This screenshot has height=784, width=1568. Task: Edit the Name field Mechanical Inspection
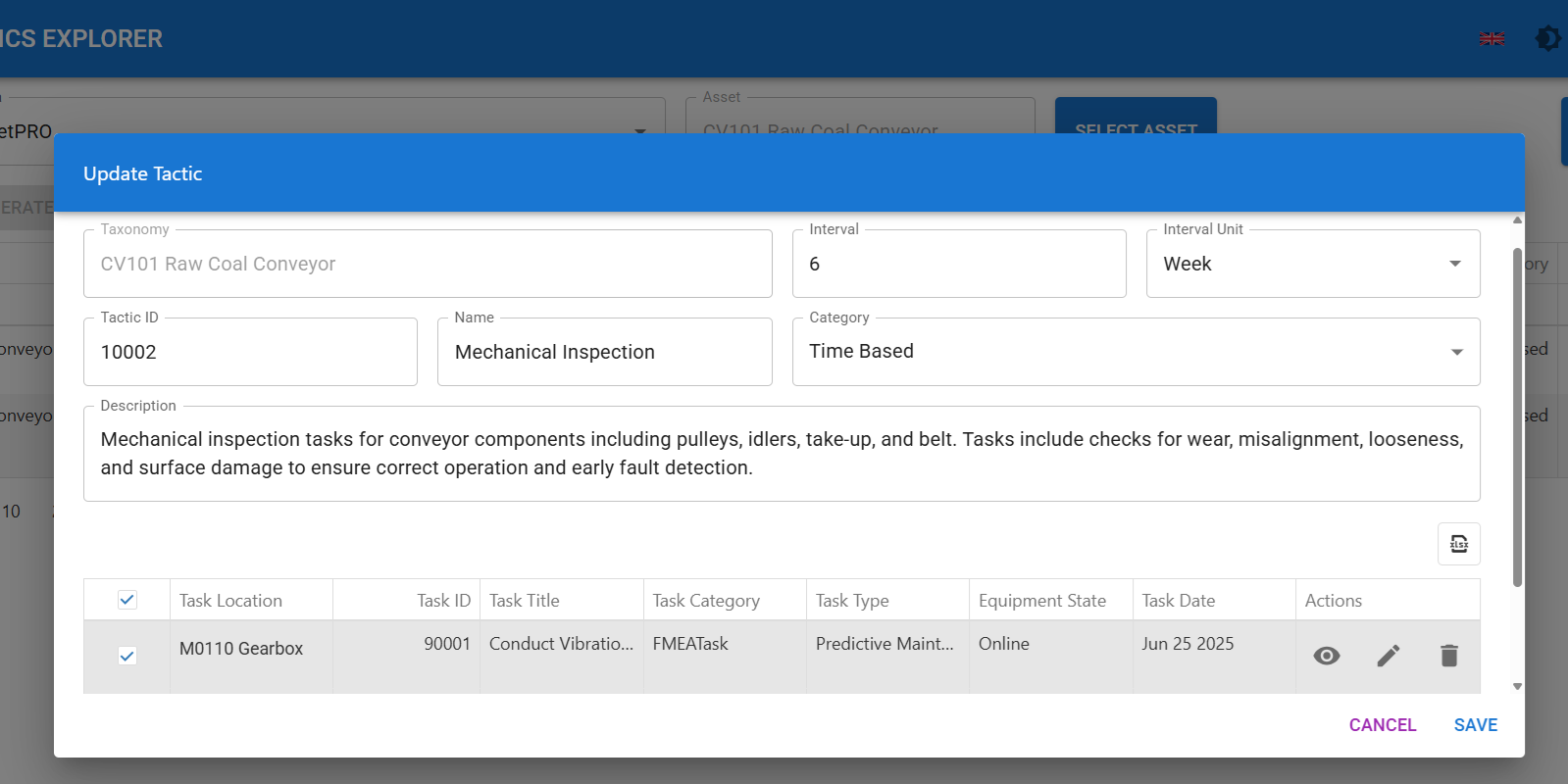604,352
